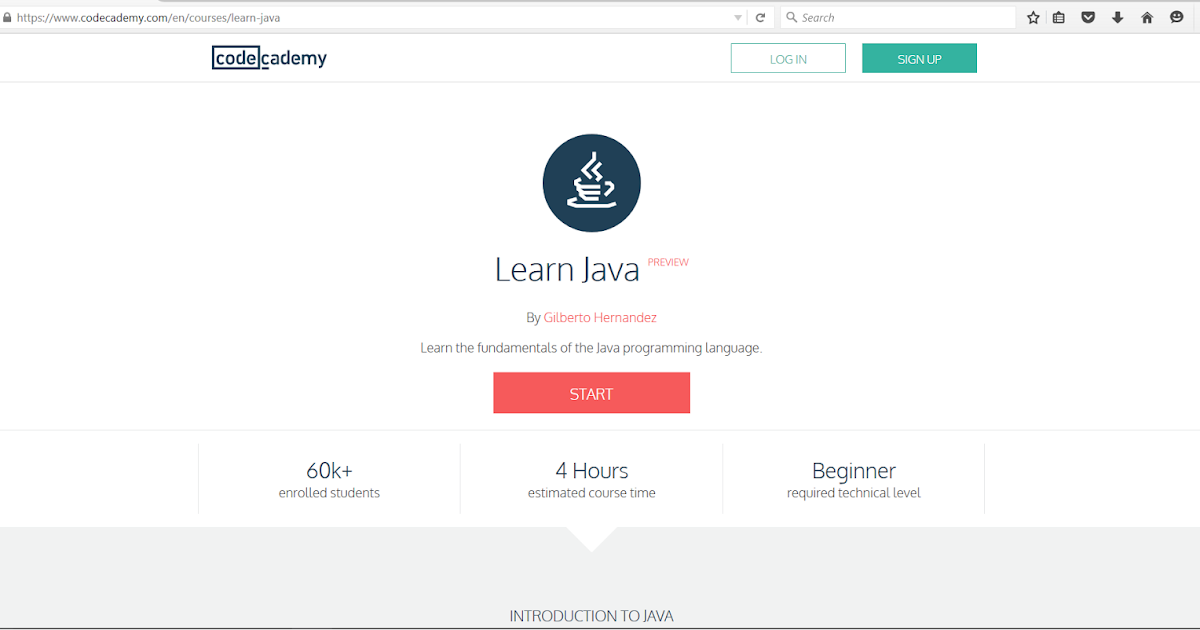Go to the browser home icon
Screen dimensions: 1200x630
(1147, 18)
